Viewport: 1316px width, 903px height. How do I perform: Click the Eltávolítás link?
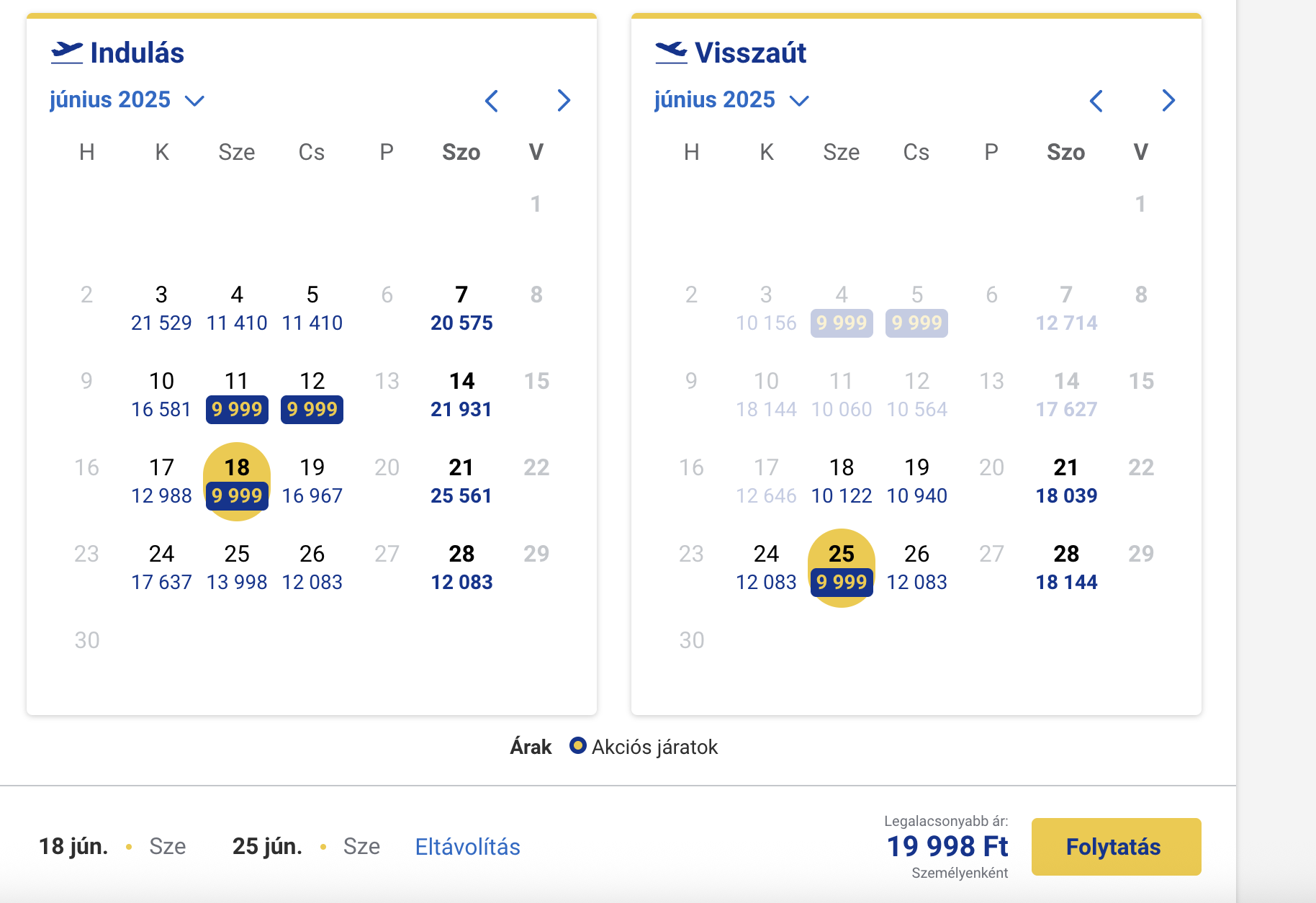(x=468, y=847)
